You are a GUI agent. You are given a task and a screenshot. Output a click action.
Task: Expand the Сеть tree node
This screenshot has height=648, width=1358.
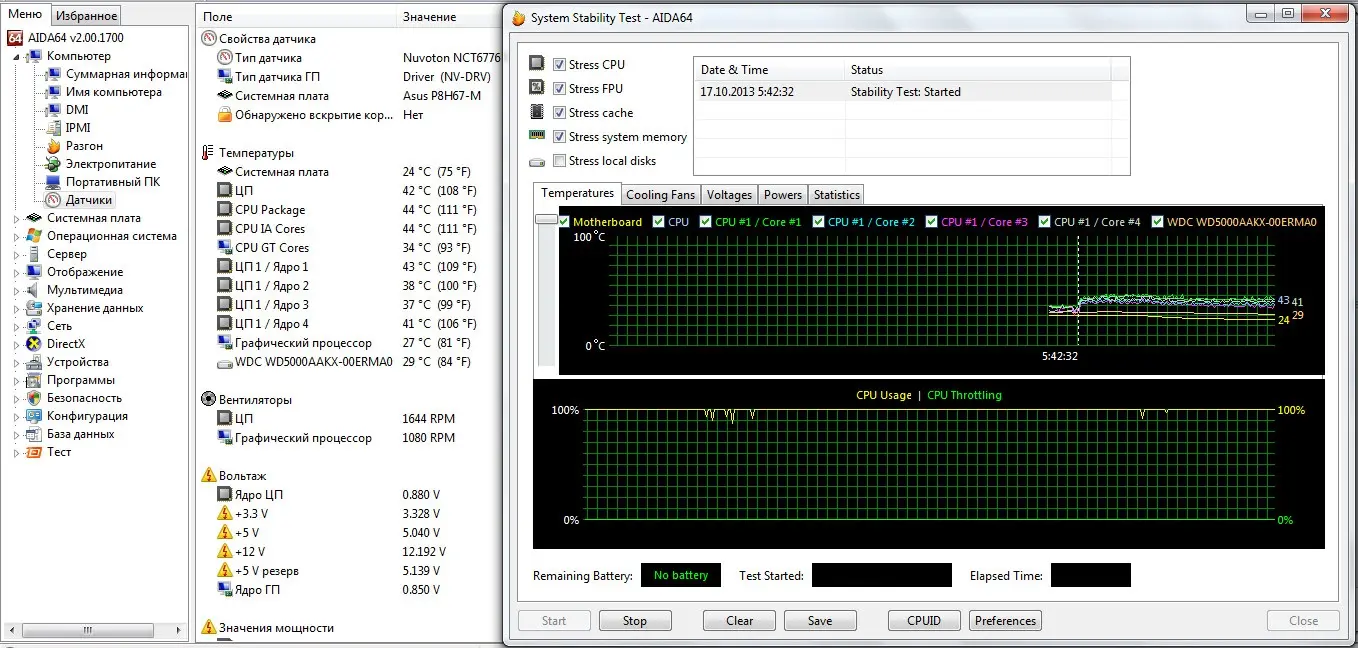17,326
